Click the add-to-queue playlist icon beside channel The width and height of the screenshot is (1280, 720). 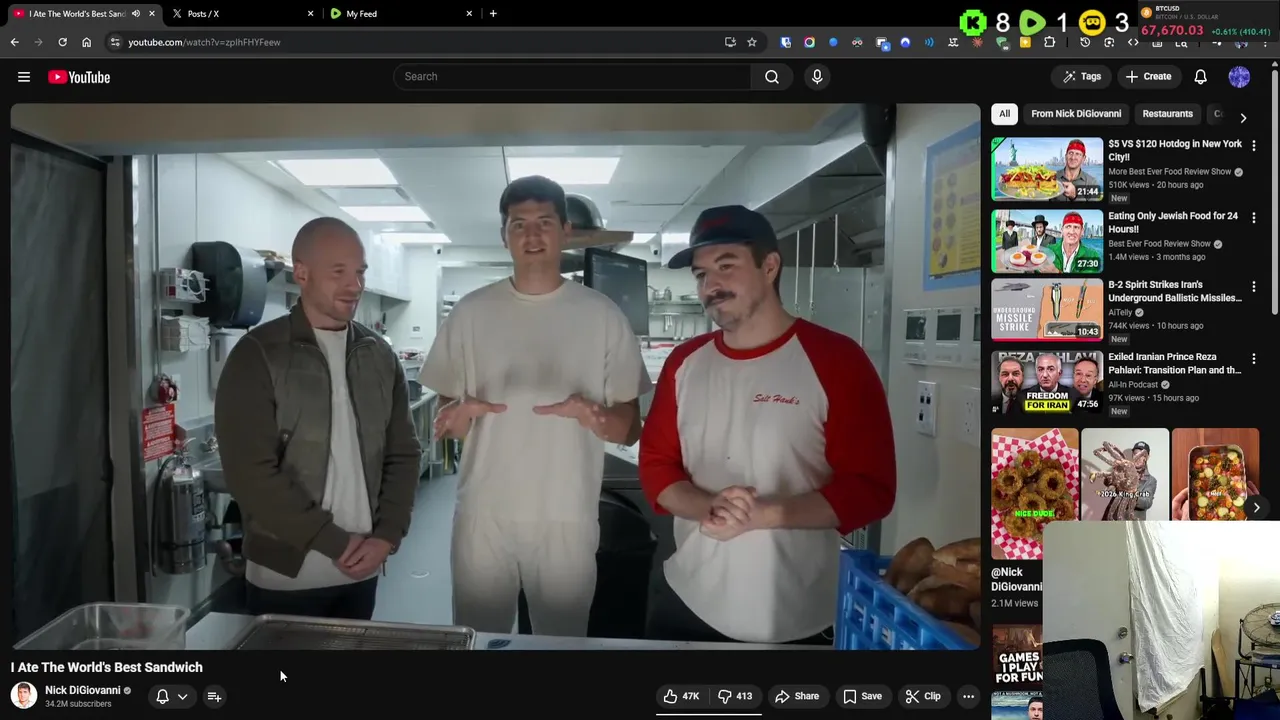pos(214,696)
